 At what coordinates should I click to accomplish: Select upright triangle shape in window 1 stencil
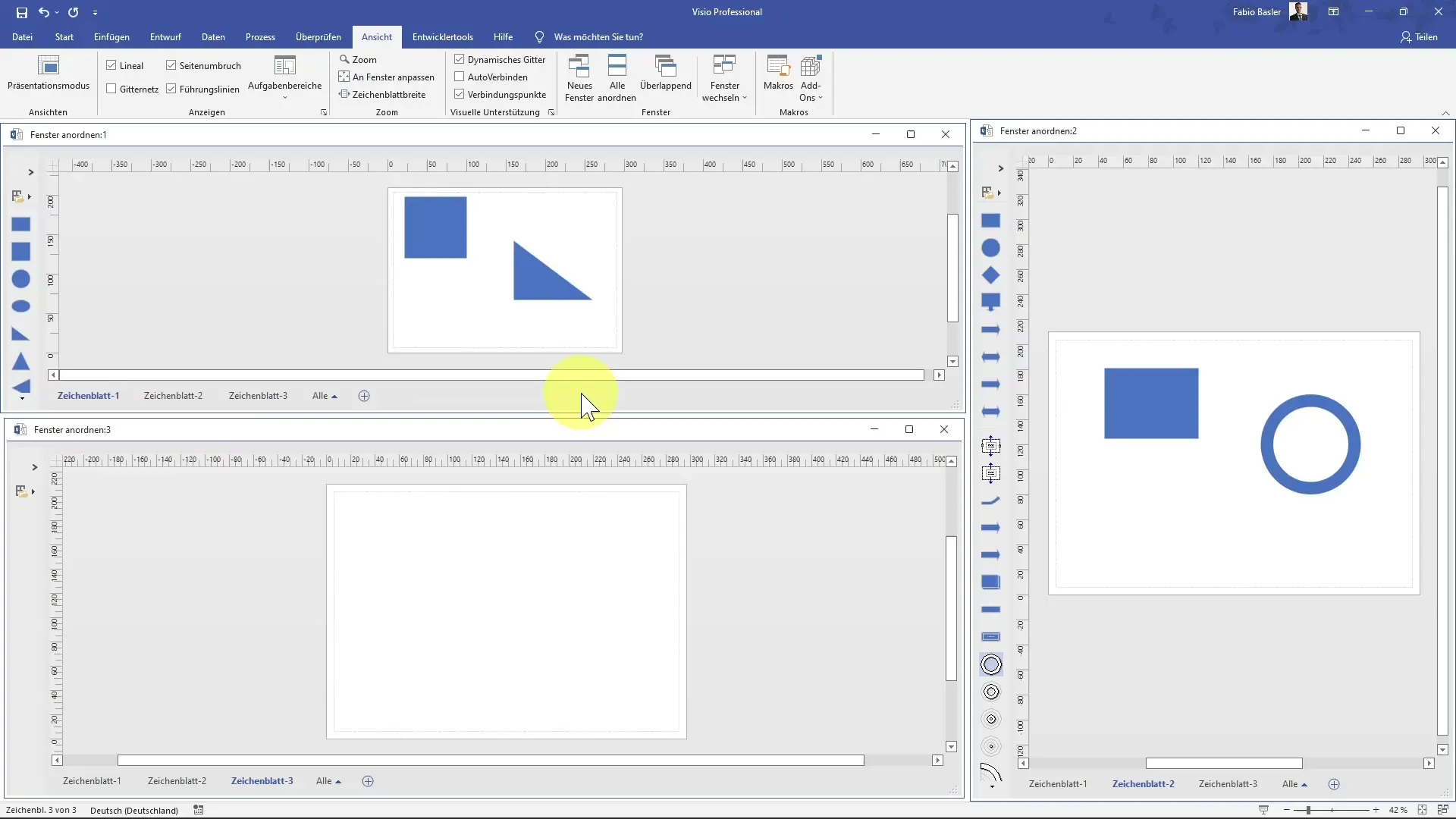[x=20, y=361]
